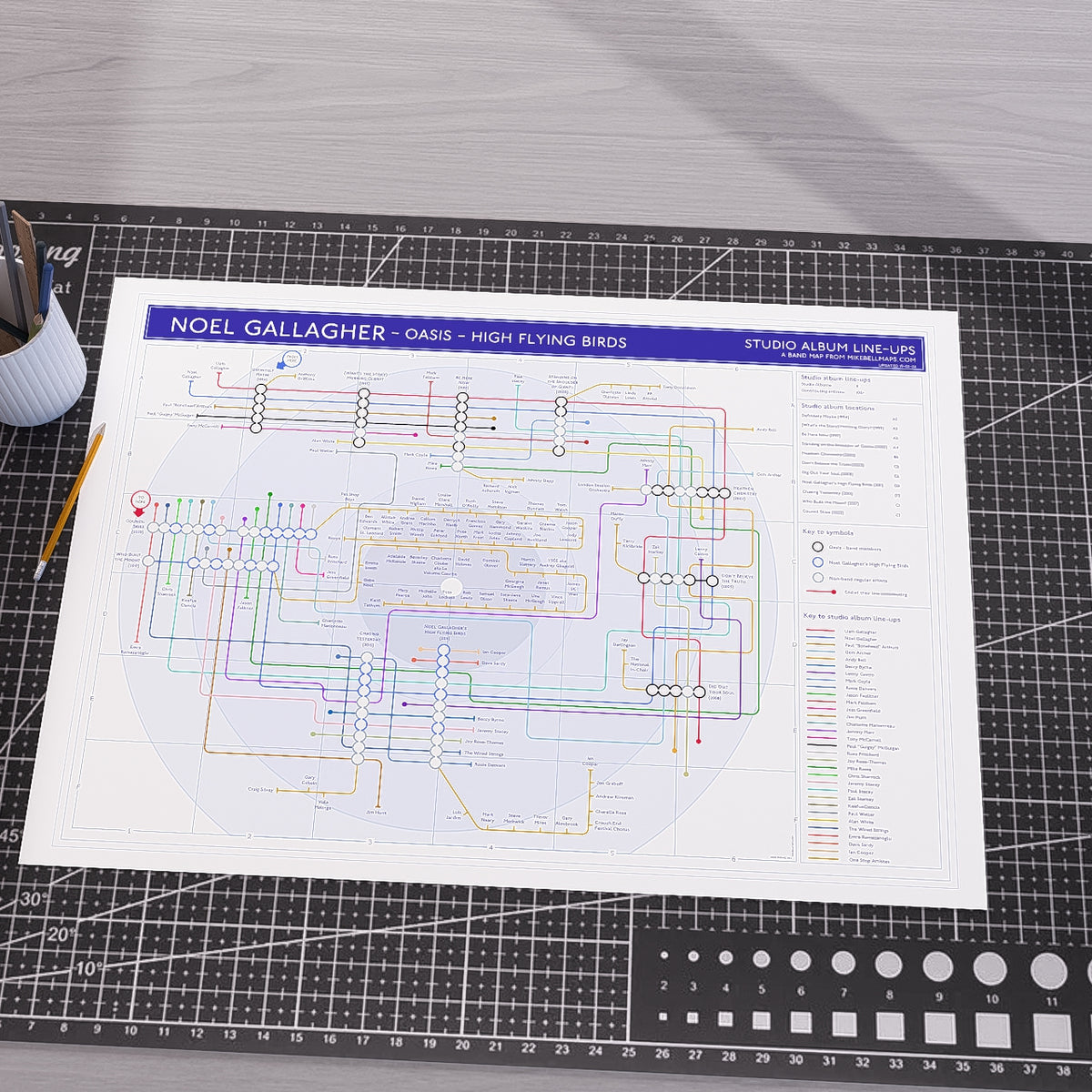
Task: Click the 'Crouch End Festival Chorus' map label
Action: 612,826
